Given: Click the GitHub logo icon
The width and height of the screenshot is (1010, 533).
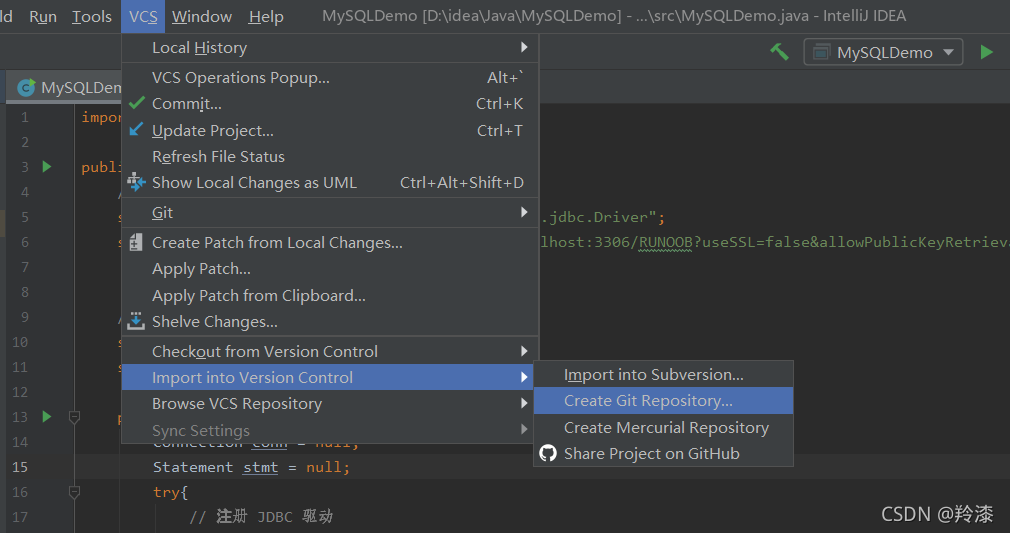Looking at the screenshot, I should click(548, 453).
